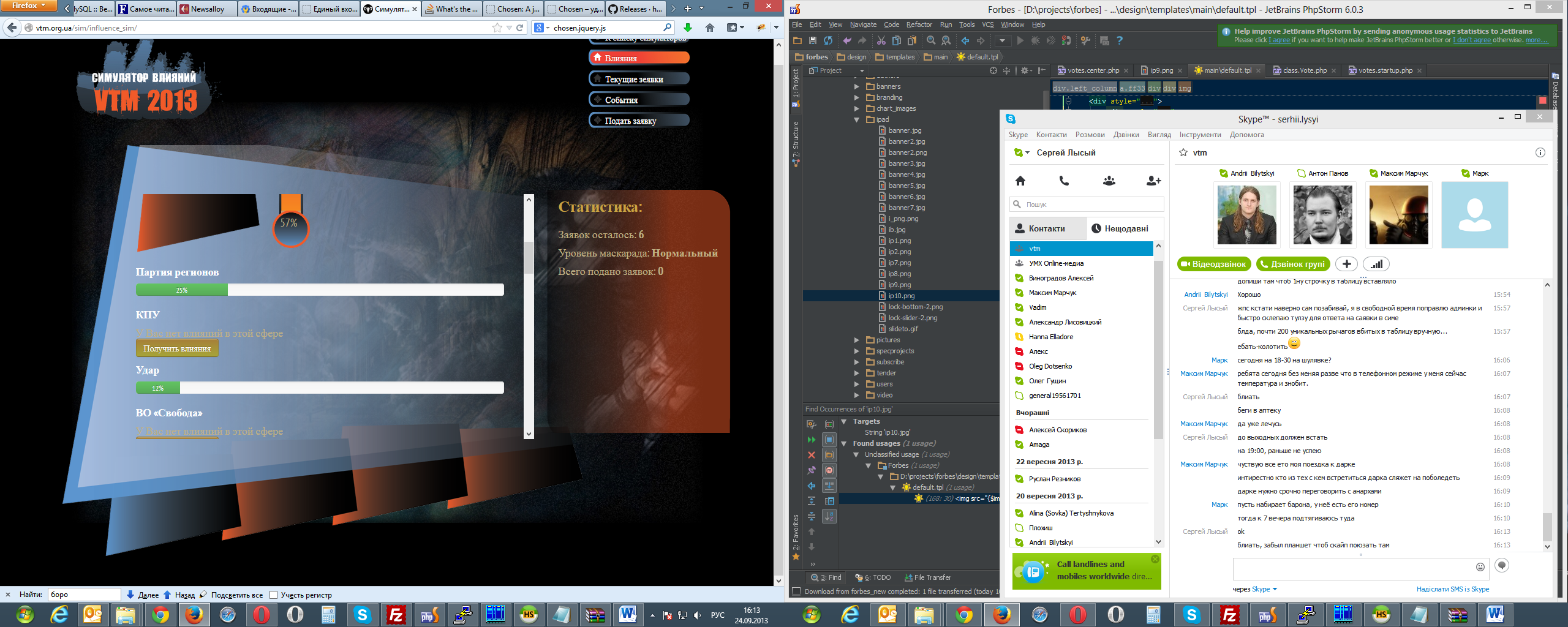This screenshot has width=1568, height=627.
Task: Click the green download arrow in Firefox toolbar
Action: pyautogui.click(x=688, y=28)
